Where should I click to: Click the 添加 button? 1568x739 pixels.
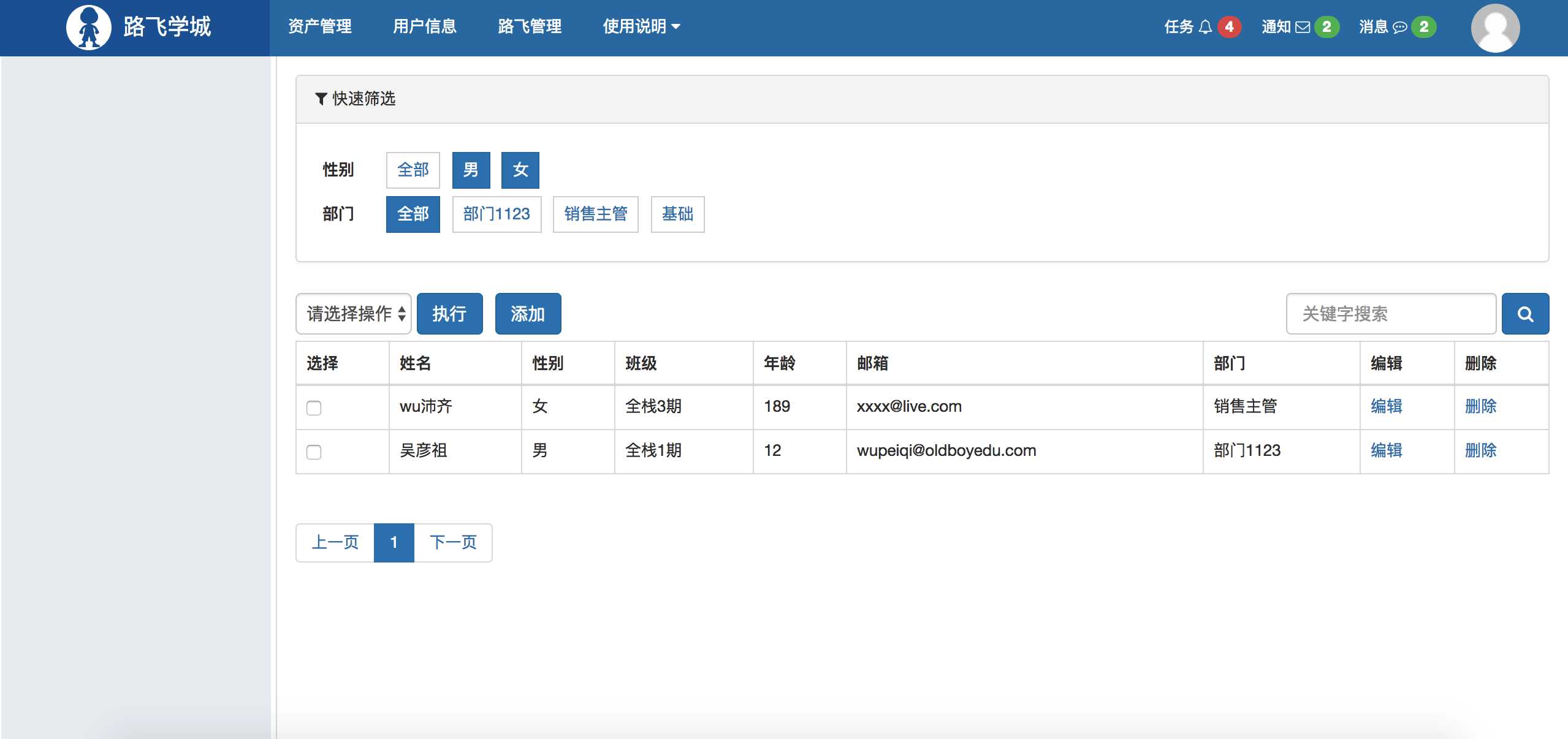[x=528, y=314]
